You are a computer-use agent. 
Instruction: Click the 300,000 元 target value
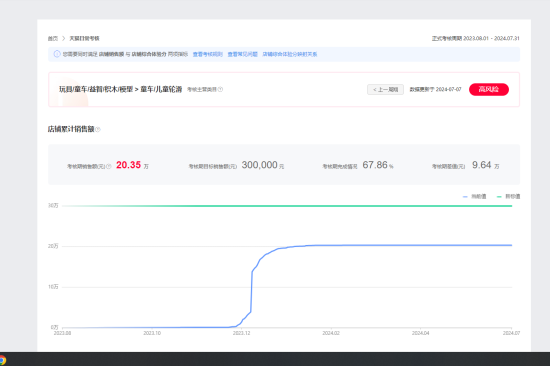pyautogui.click(x=263, y=165)
